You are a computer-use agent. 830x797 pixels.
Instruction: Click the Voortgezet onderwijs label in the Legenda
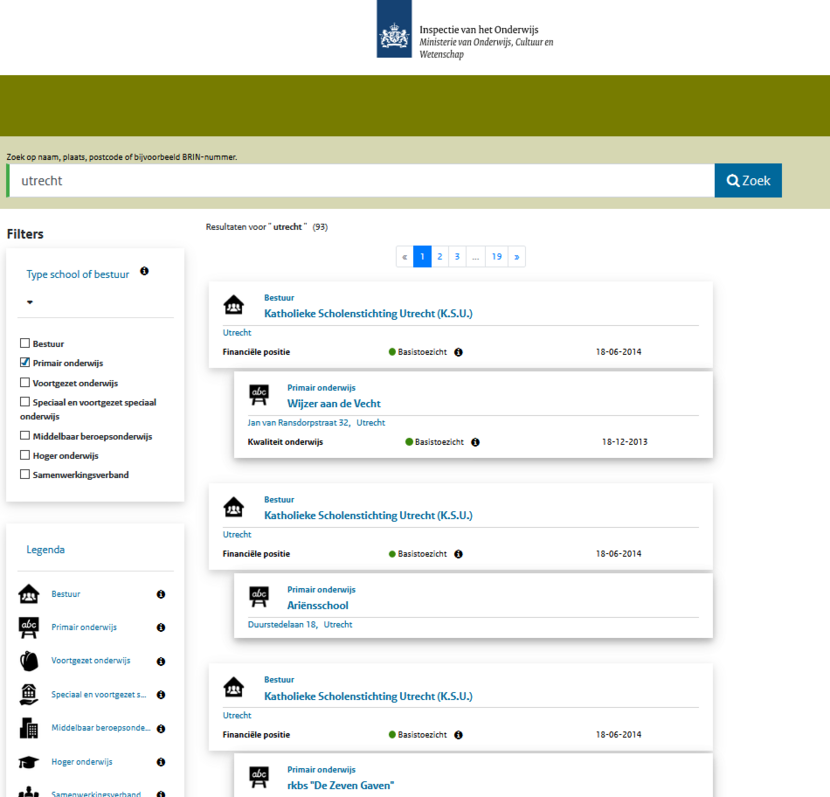point(91,661)
